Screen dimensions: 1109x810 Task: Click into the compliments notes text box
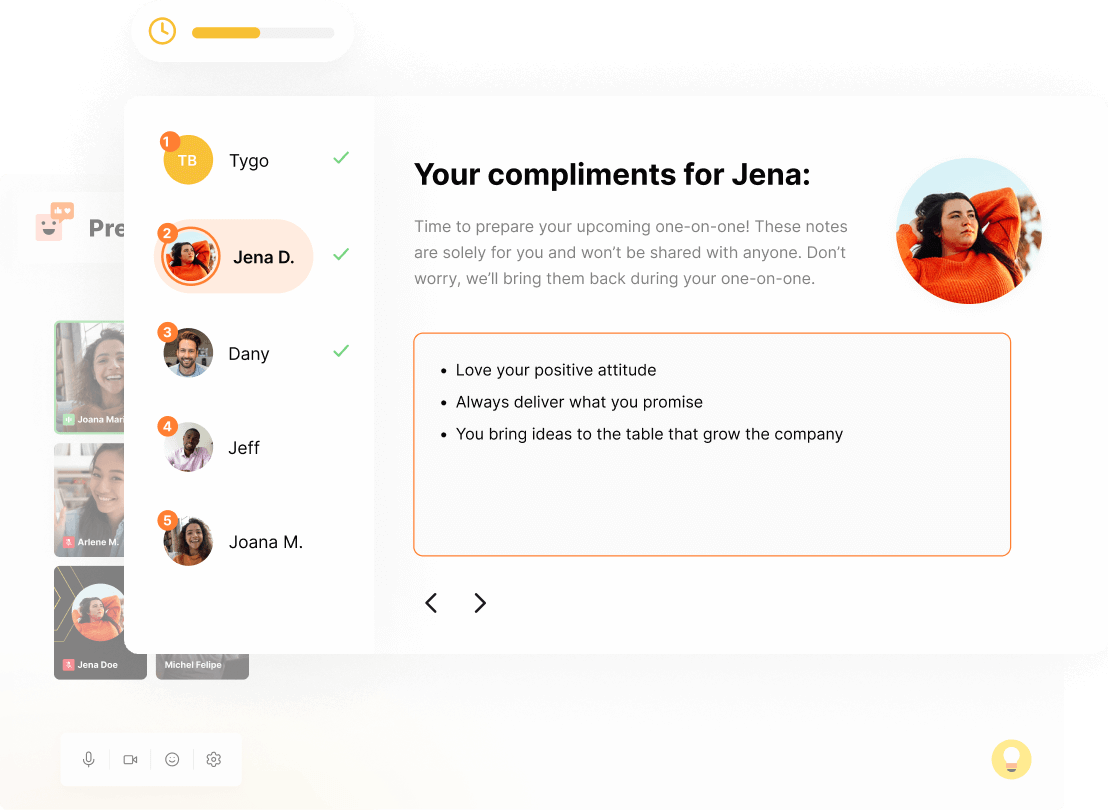pyautogui.click(x=712, y=444)
